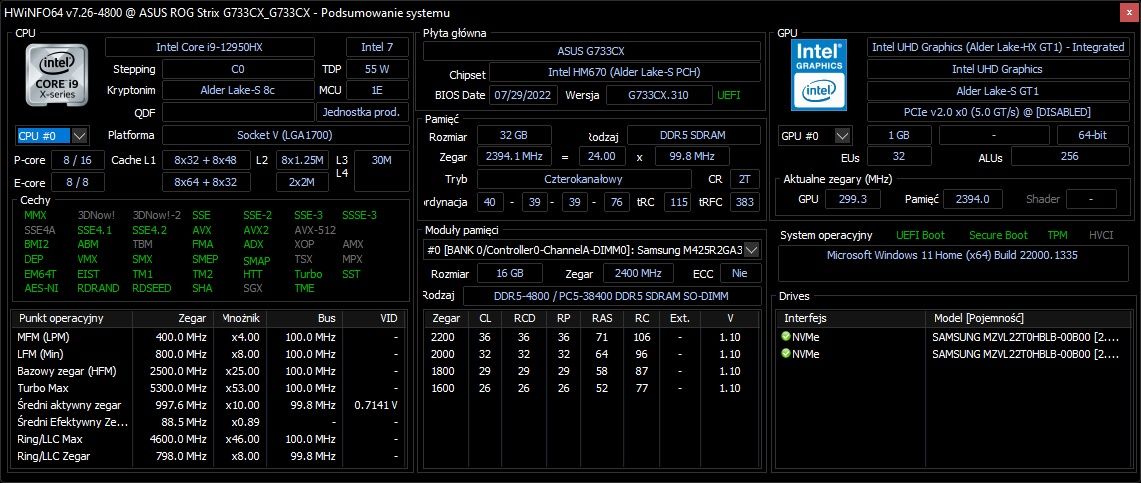Select the Ring/LLC Max row

coord(207,439)
